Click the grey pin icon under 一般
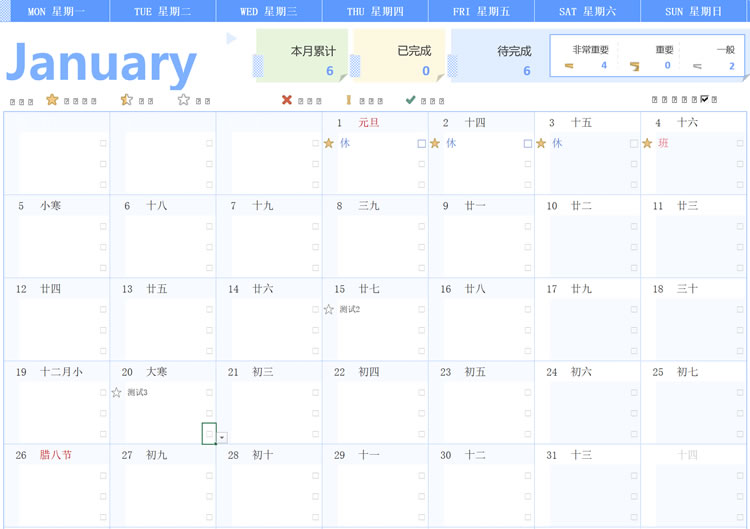The image size is (750, 529). pyautogui.click(x=697, y=66)
